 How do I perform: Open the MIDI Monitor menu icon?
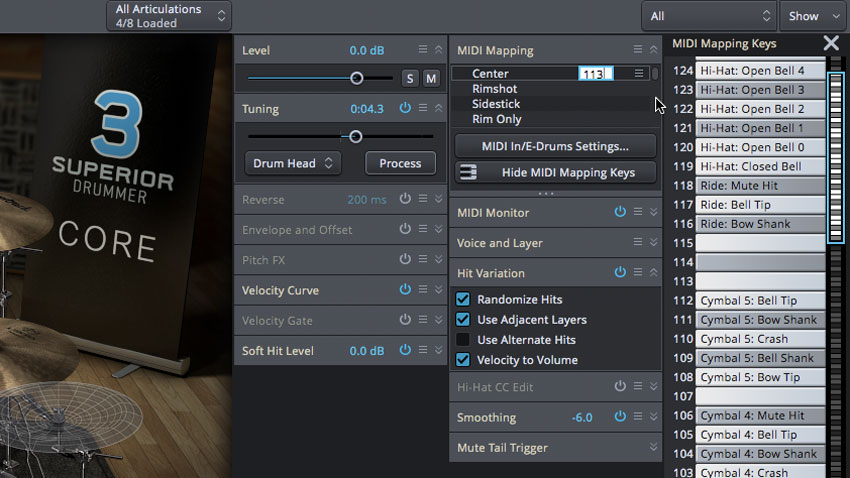pos(638,212)
